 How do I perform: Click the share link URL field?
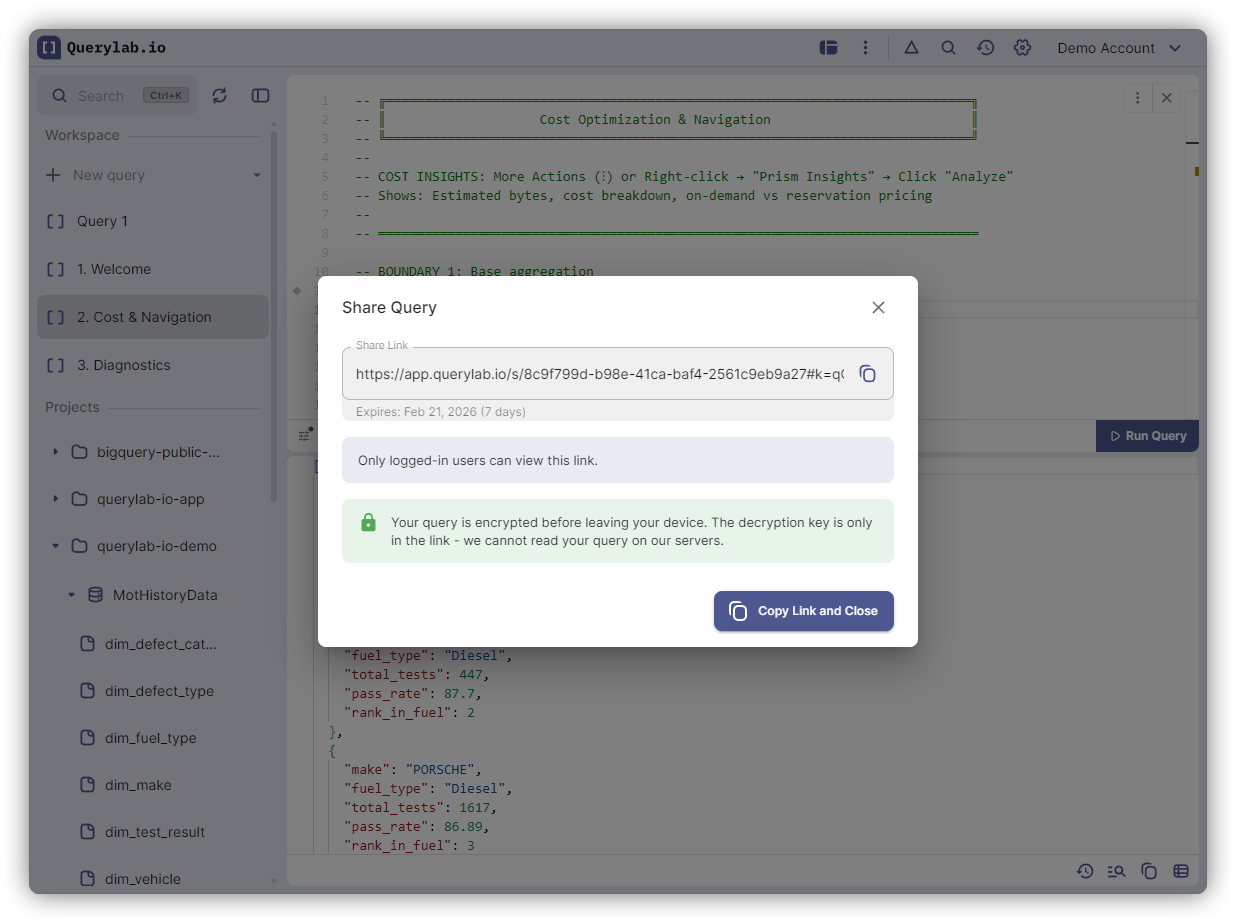599,374
